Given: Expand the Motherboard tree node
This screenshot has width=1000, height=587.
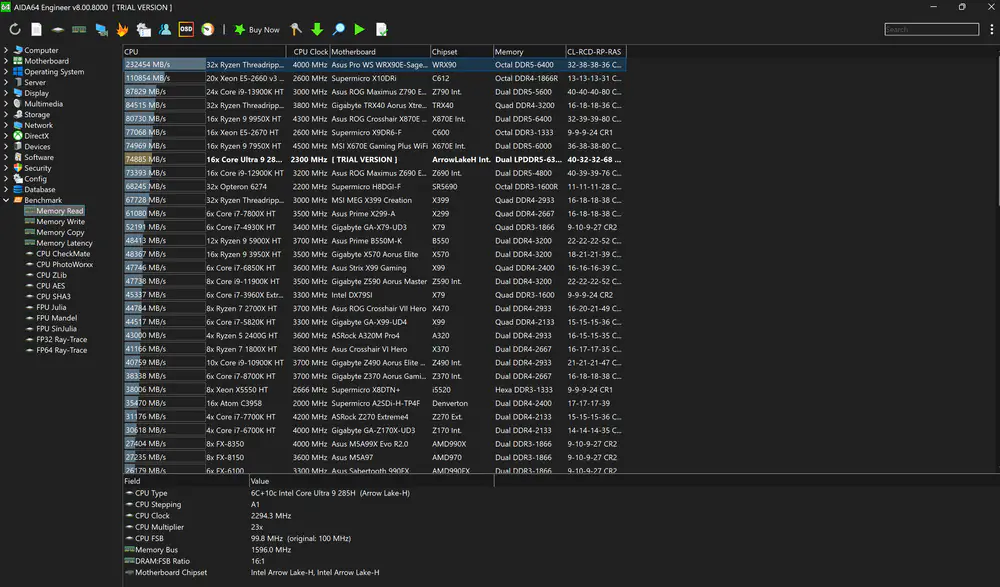Looking at the screenshot, I should [x=7, y=61].
